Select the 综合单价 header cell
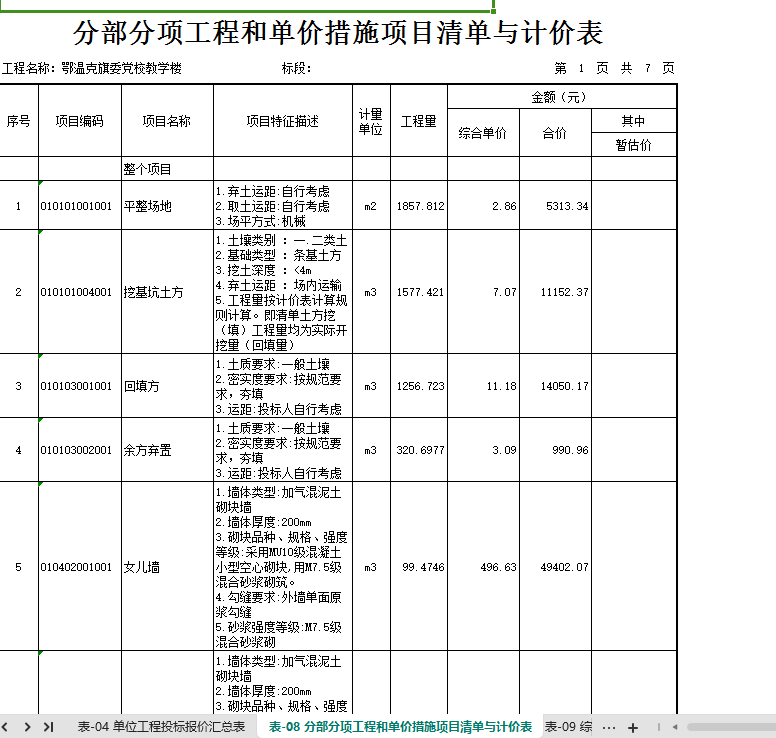776x738 pixels. click(484, 133)
